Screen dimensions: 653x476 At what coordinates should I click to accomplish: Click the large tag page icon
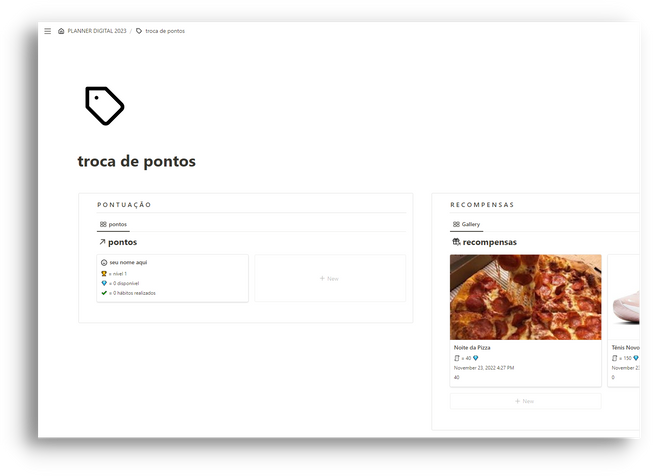click(x=105, y=106)
